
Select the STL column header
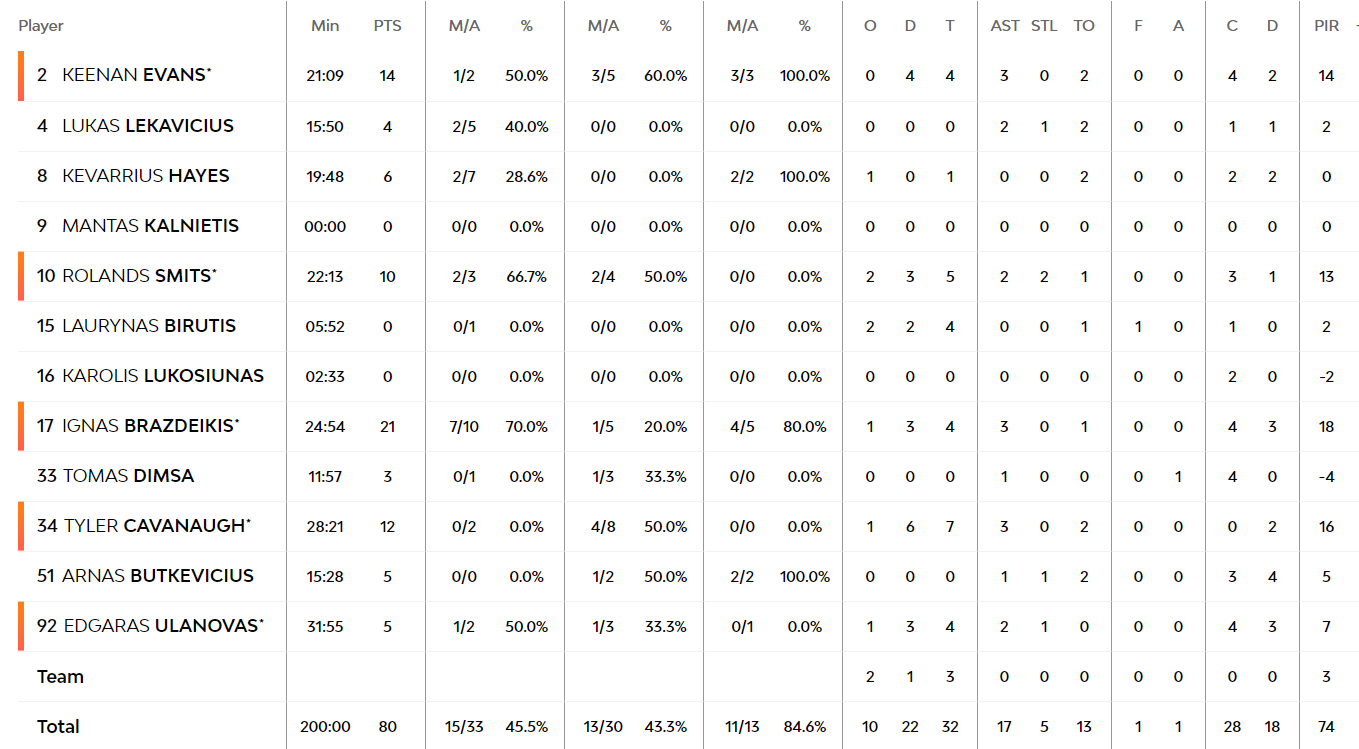[x=1044, y=26]
